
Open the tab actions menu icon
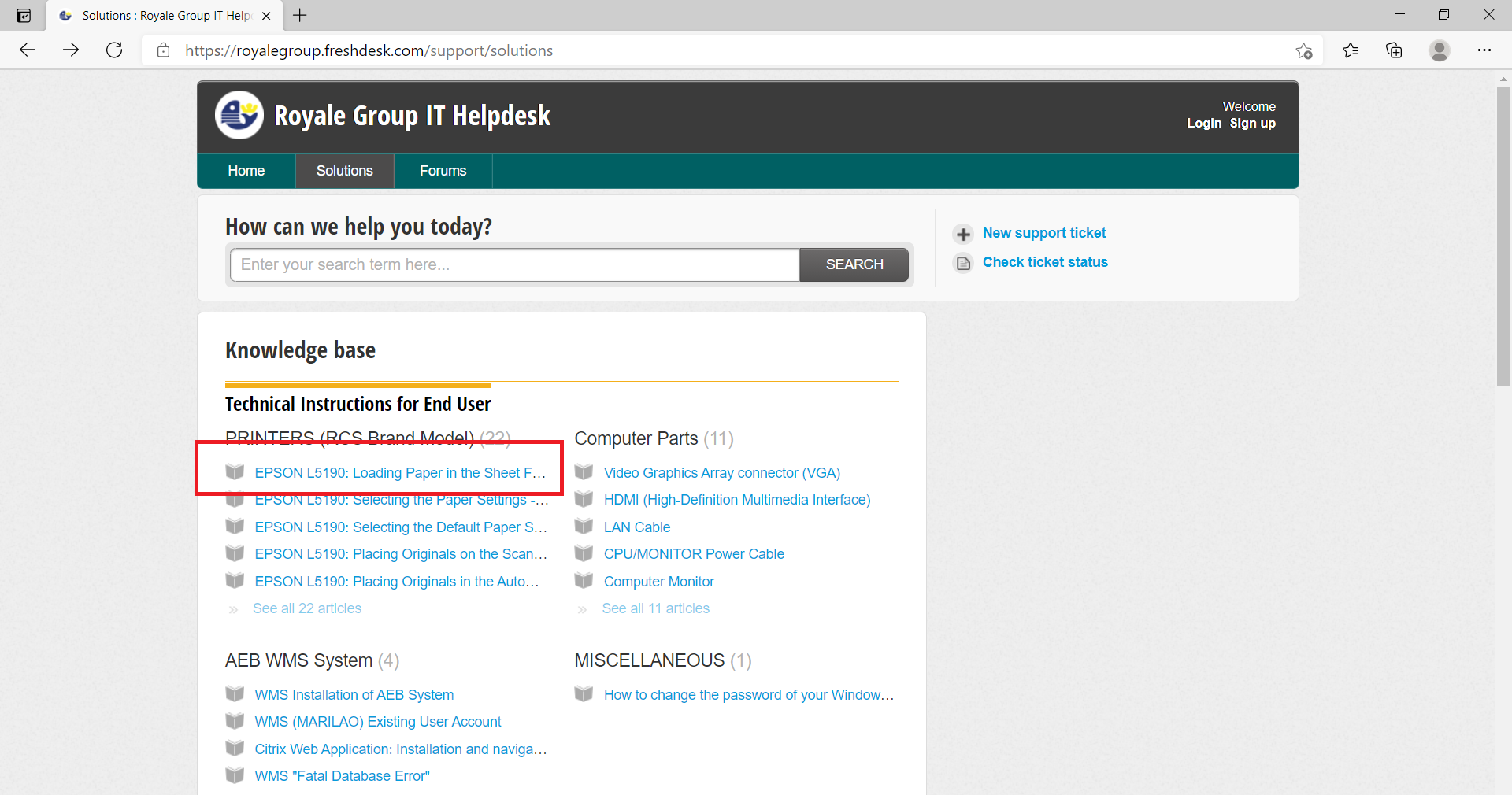(24, 16)
